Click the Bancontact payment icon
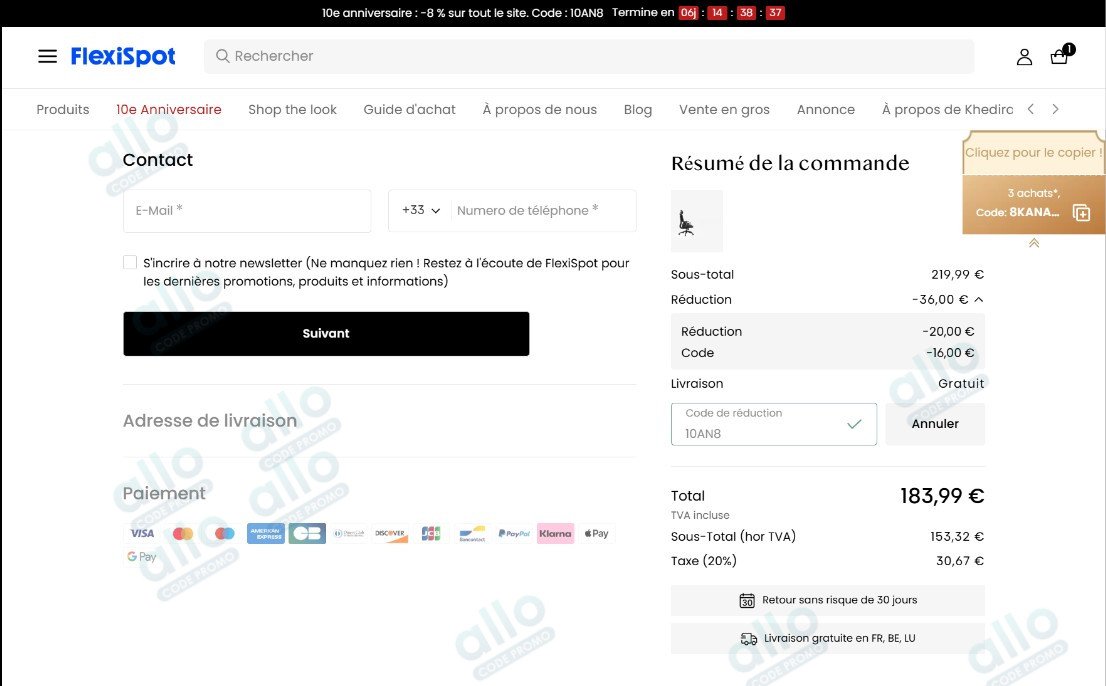Image resolution: width=1106 pixels, height=686 pixels. pos(472,534)
